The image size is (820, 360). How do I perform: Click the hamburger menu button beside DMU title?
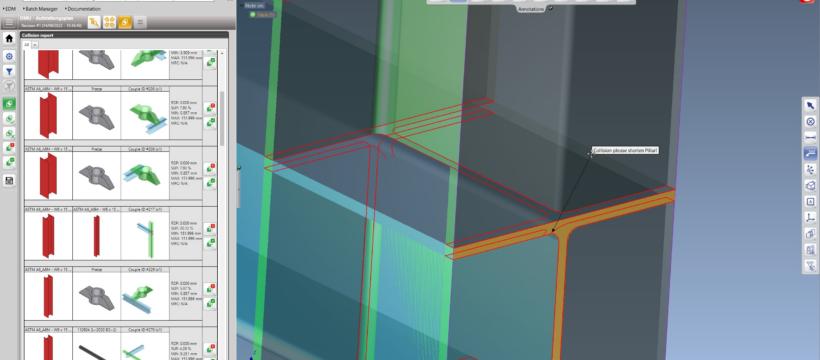click(9, 22)
